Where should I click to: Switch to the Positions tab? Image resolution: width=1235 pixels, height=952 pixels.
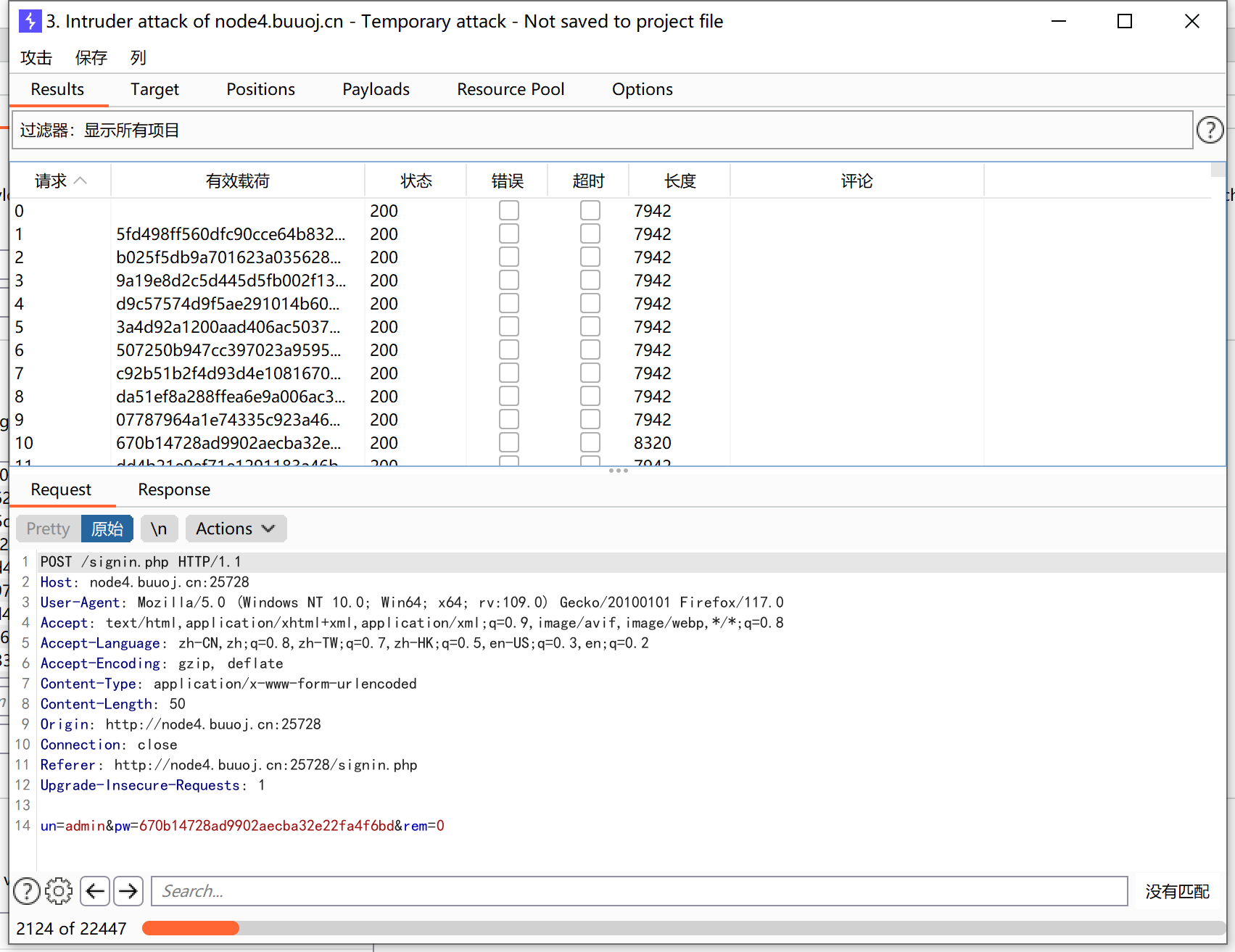(x=260, y=89)
